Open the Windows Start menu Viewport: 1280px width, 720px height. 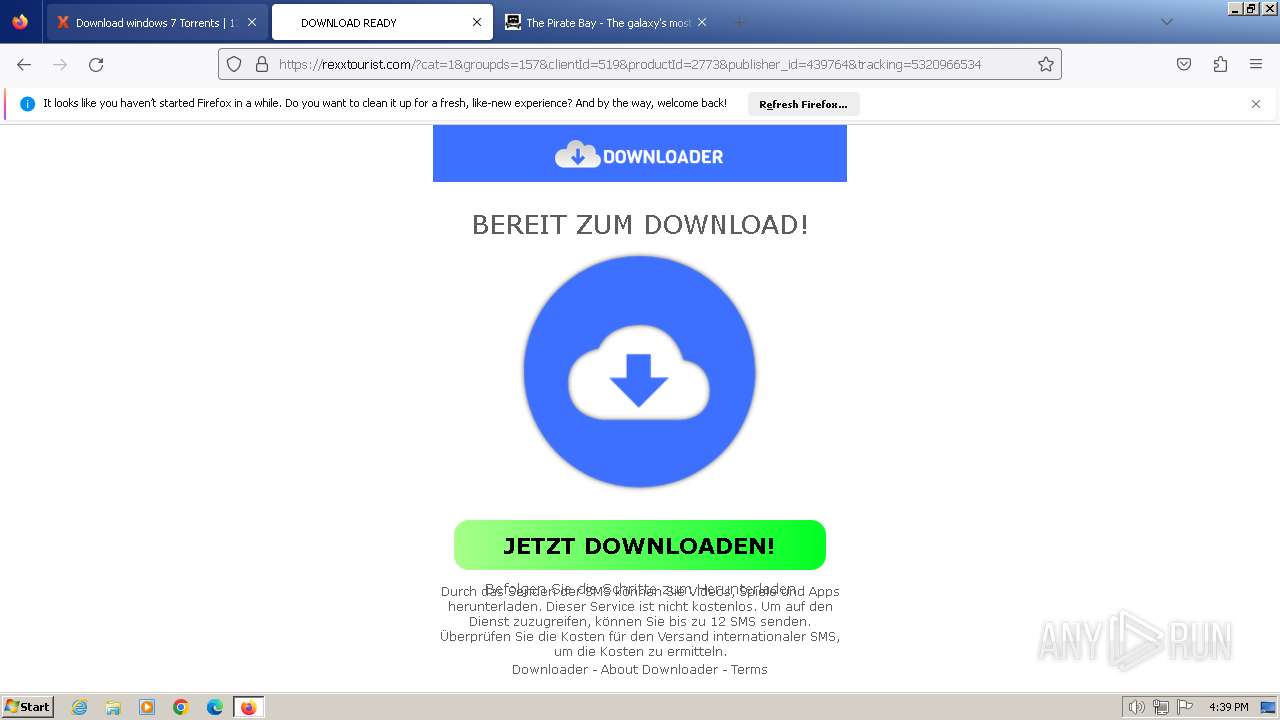pyautogui.click(x=28, y=706)
